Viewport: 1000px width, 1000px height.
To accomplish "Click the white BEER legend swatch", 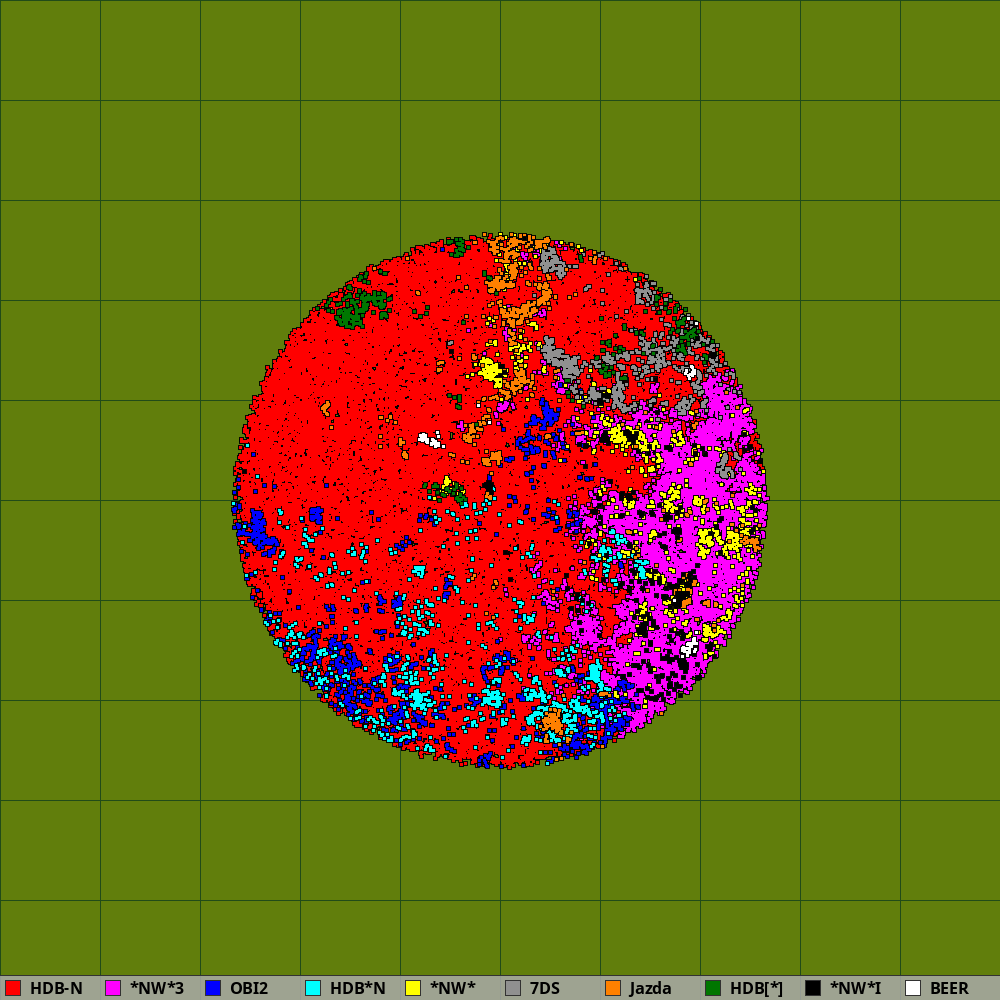I will (x=913, y=988).
